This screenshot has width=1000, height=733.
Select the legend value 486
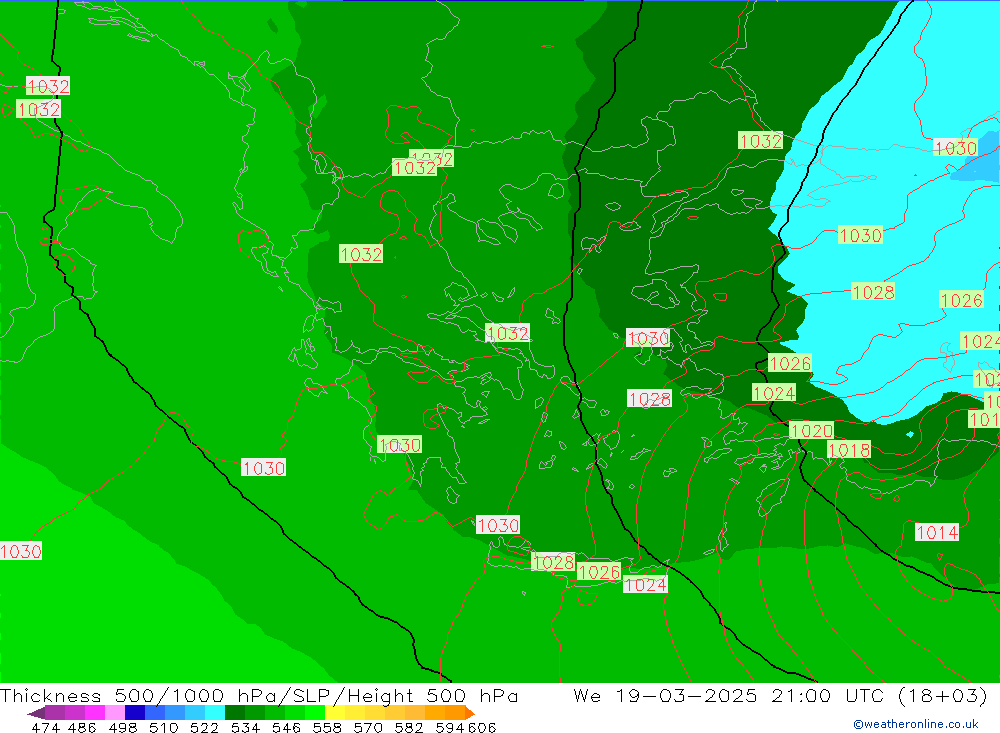click(82, 727)
